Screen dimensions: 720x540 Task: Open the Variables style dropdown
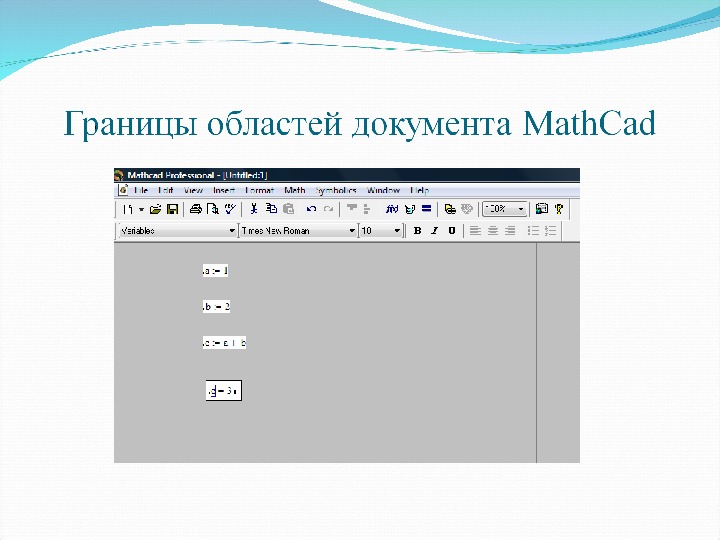pyautogui.click(x=232, y=231)
